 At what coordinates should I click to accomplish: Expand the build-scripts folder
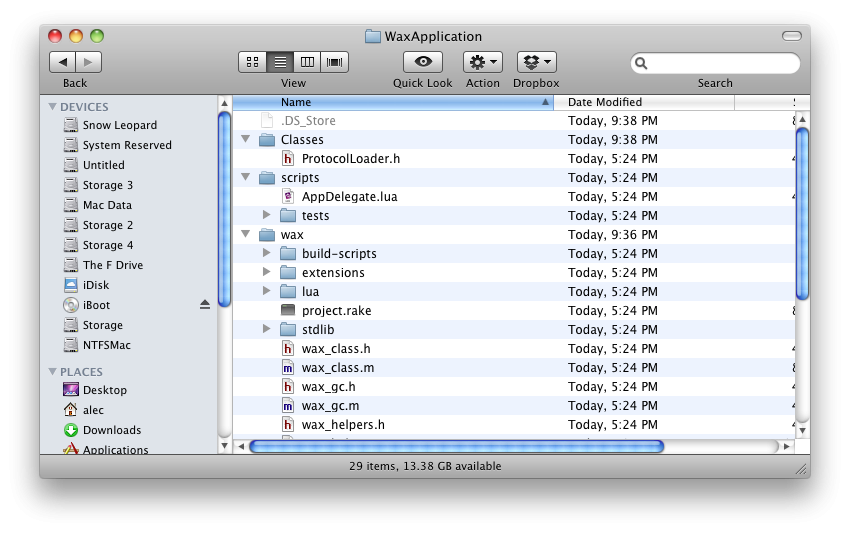[266, 253]
